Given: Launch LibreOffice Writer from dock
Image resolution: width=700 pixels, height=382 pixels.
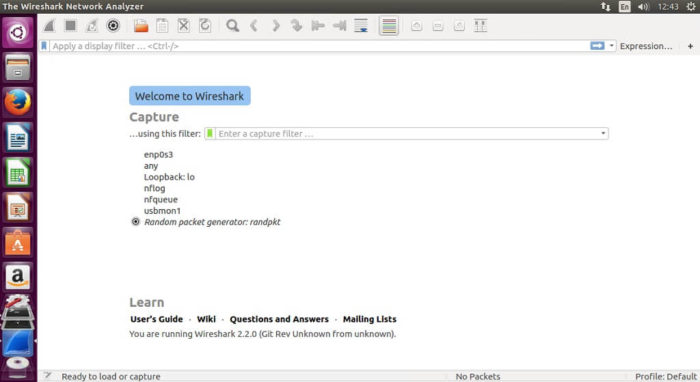Looking at the screenshot, I should [x=18, y=137].
